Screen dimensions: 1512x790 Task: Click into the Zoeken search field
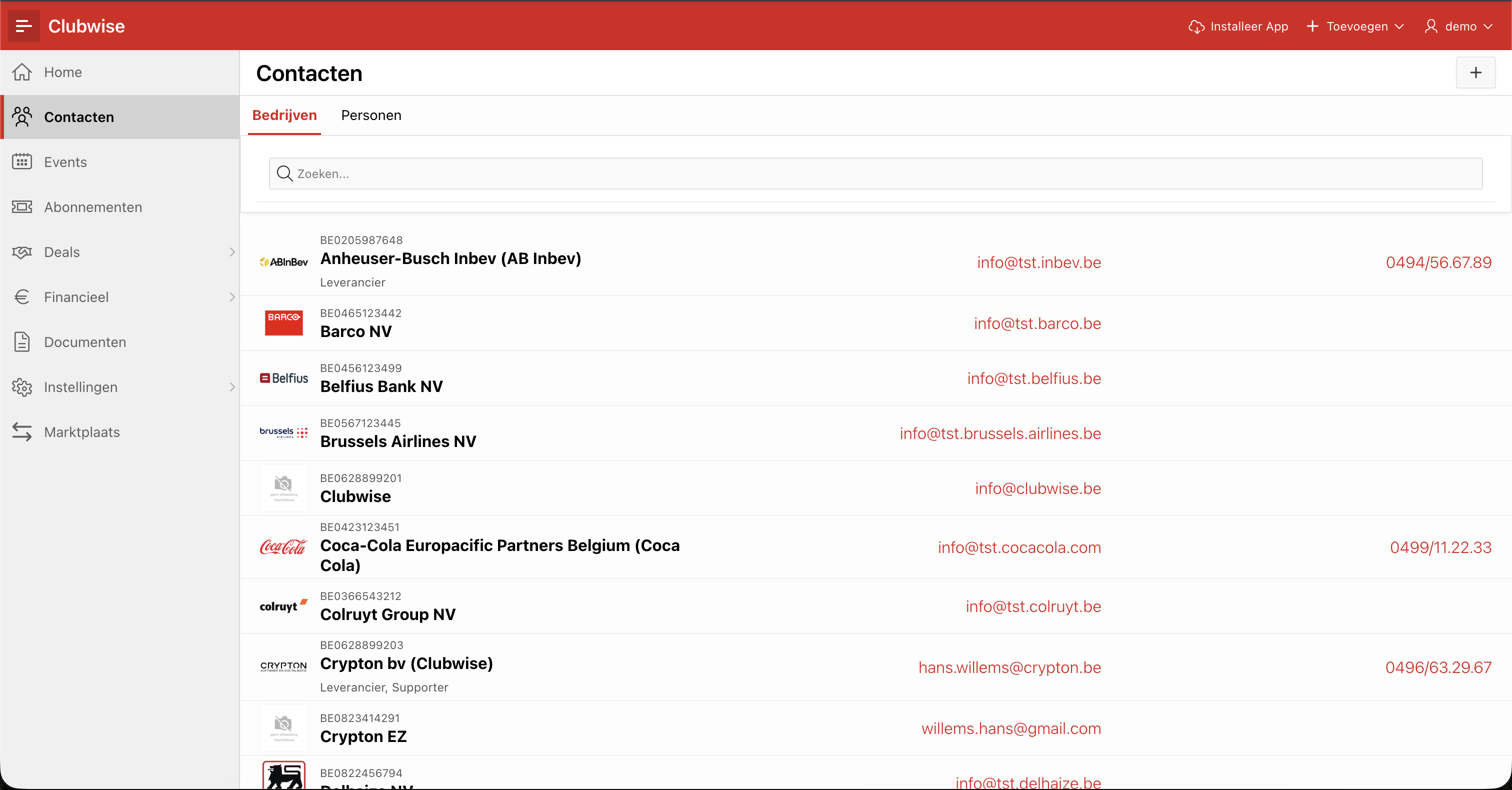tap(875, 173)
